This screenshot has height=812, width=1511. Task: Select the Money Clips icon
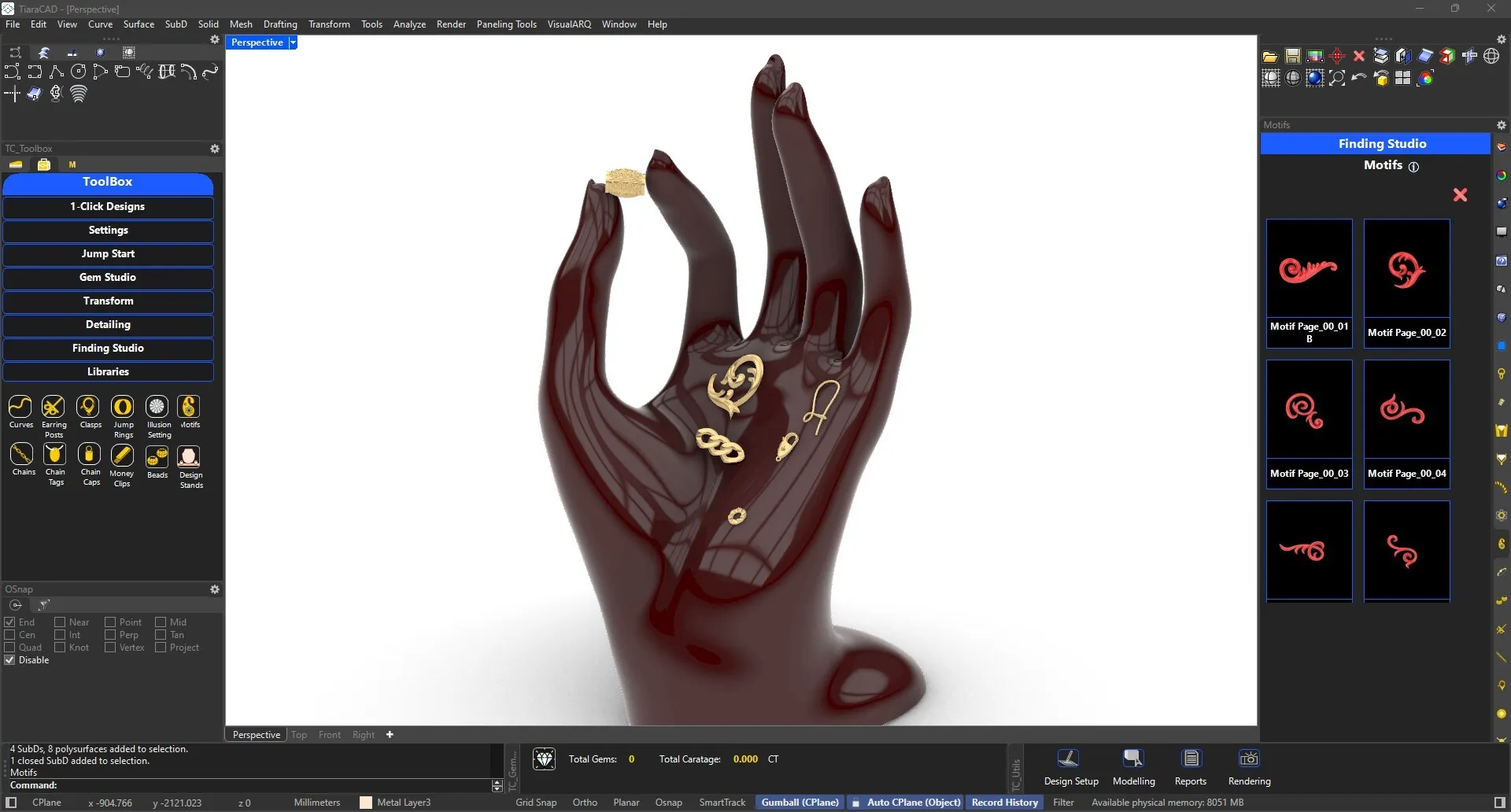point(122,456)
